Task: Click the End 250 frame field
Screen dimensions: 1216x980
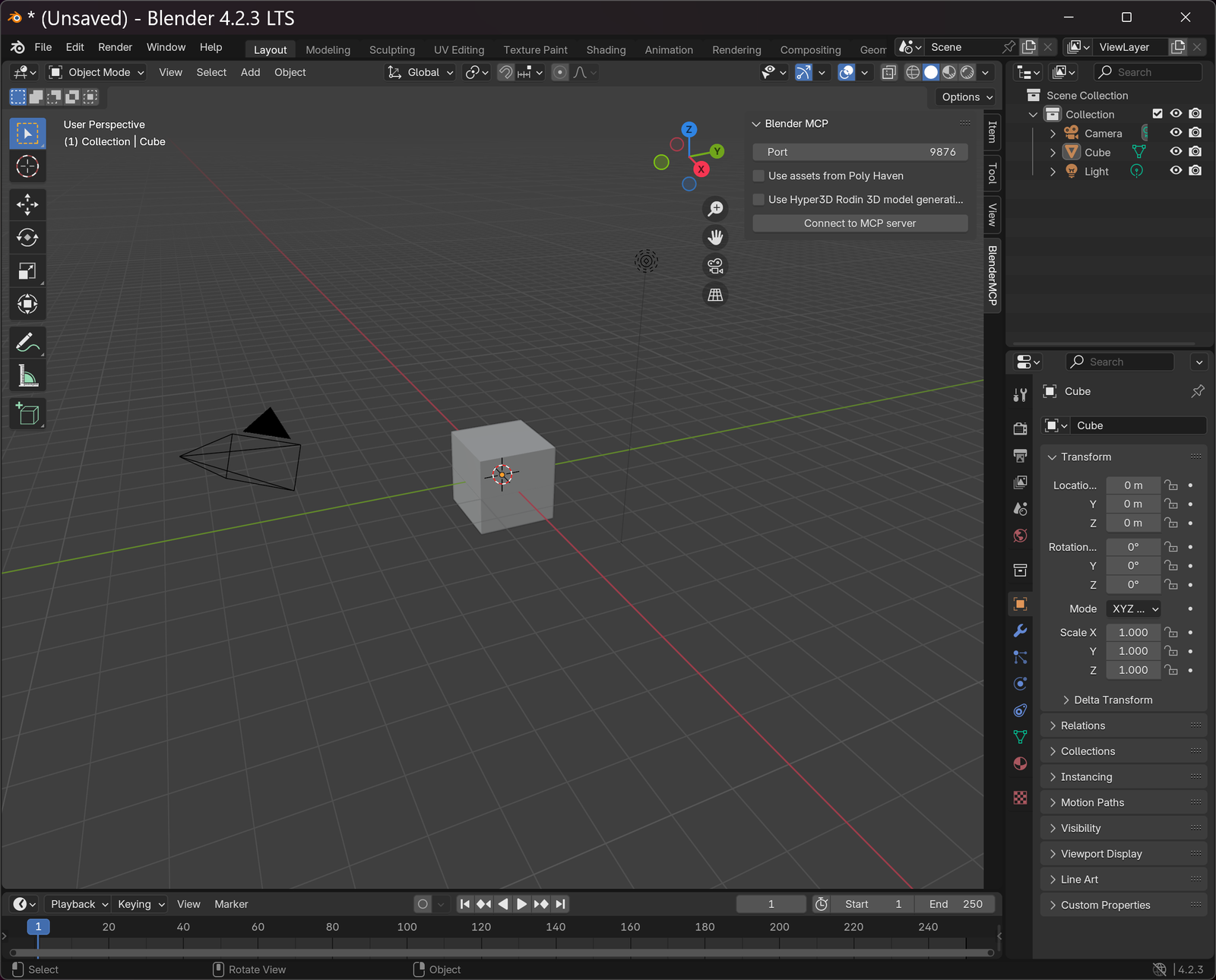Action: [x=955, y=904]
